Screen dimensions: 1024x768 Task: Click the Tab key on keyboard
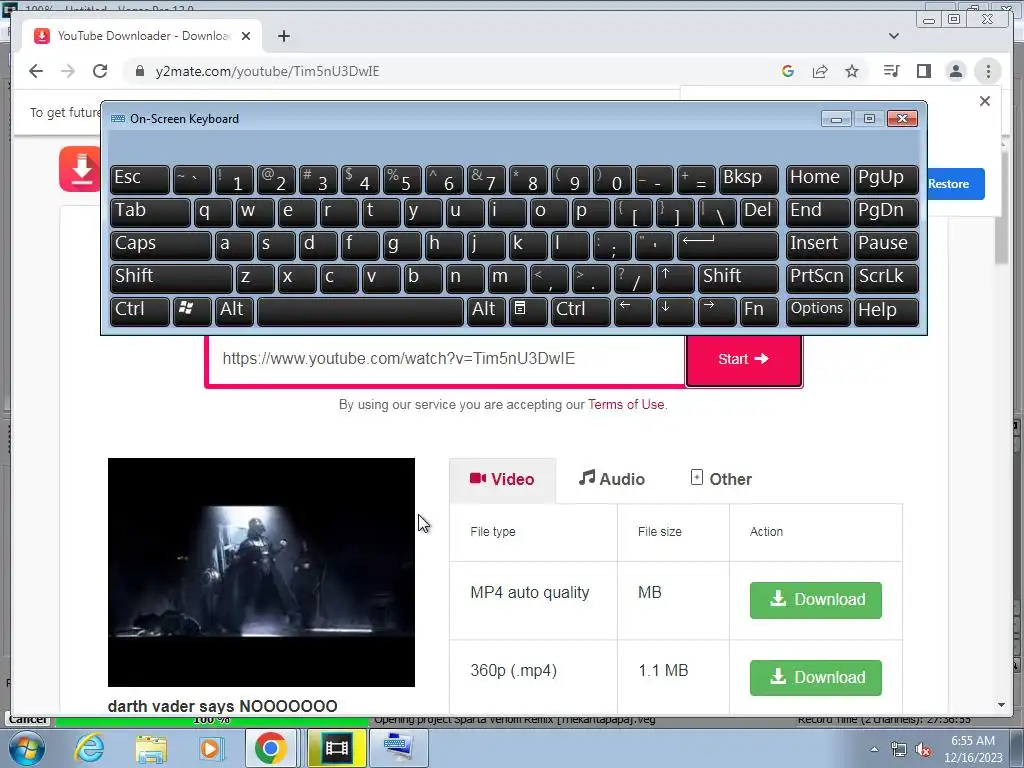[x=150, y=212]
